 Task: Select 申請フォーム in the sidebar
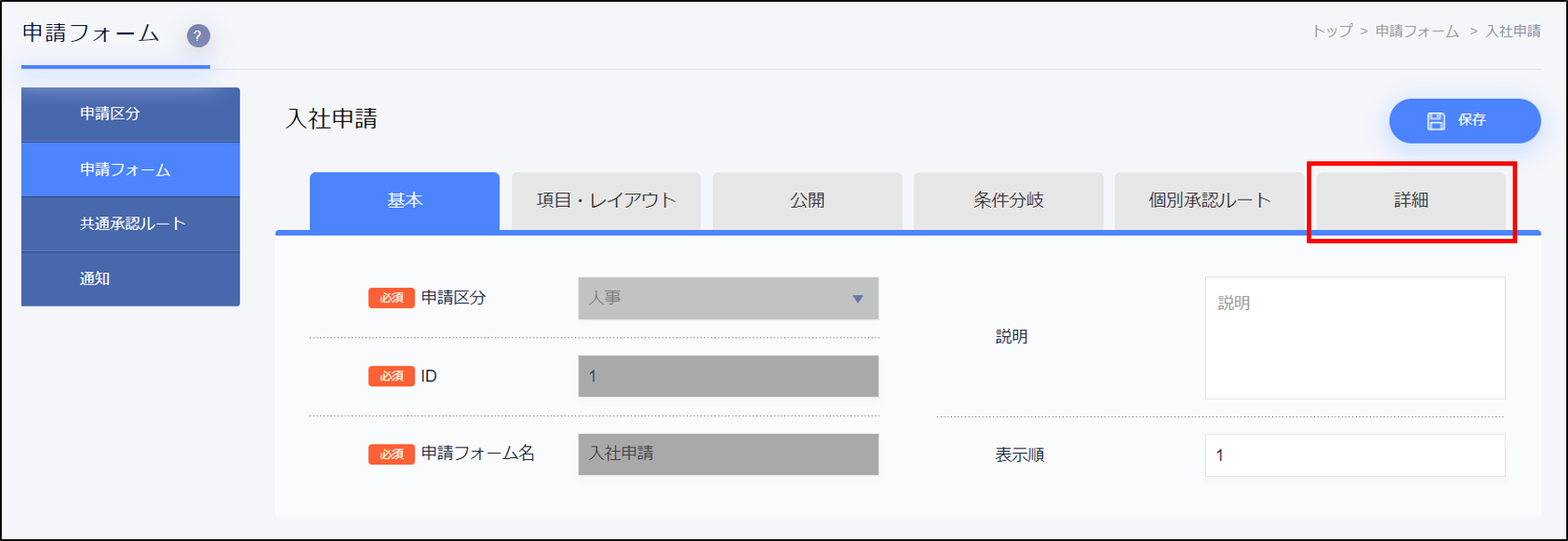(x=130, y=169)
